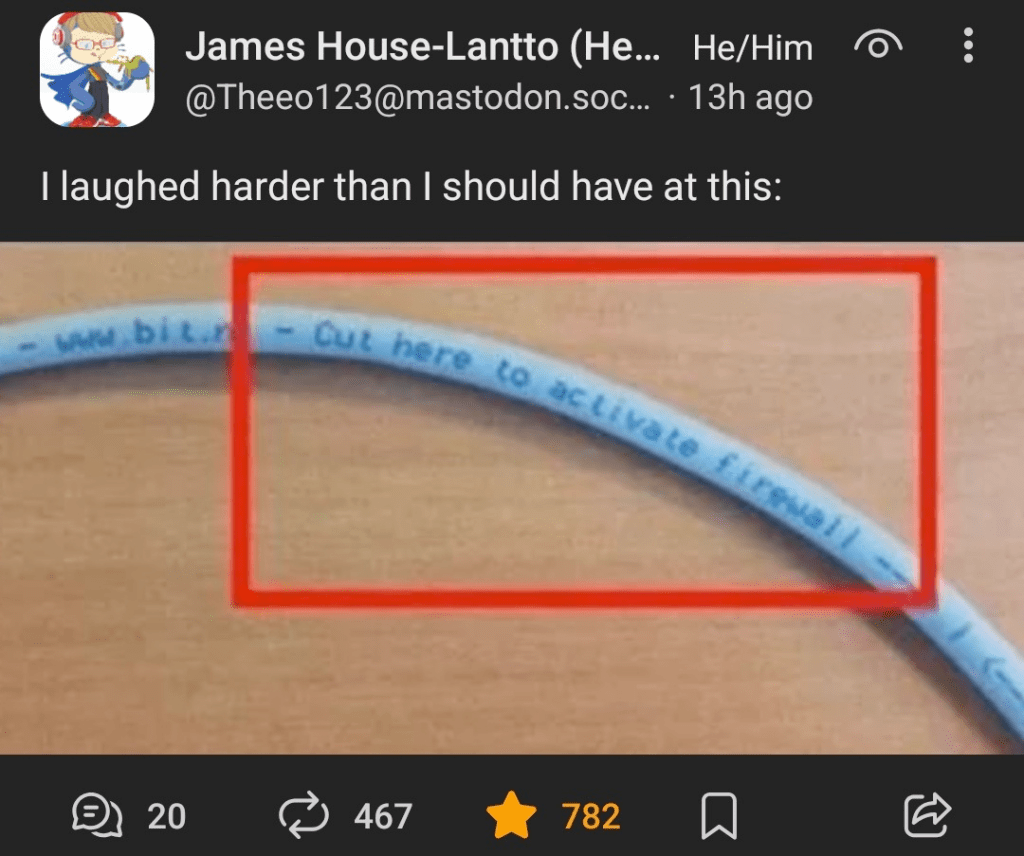Click the red rectangle's top border in photo

tap(584, 264)
